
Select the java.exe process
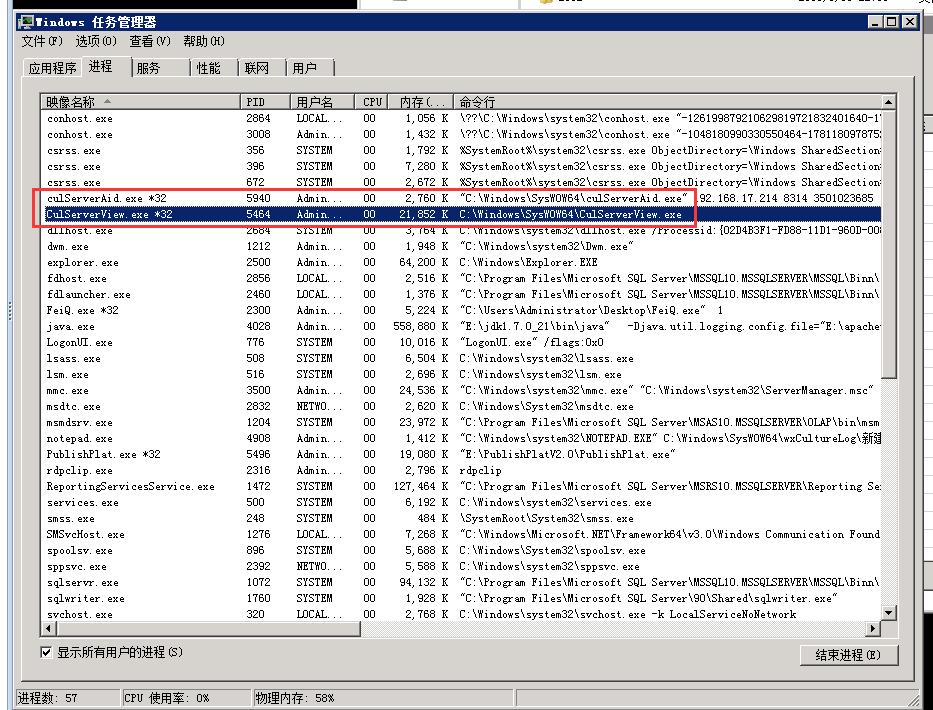point(461,327)
